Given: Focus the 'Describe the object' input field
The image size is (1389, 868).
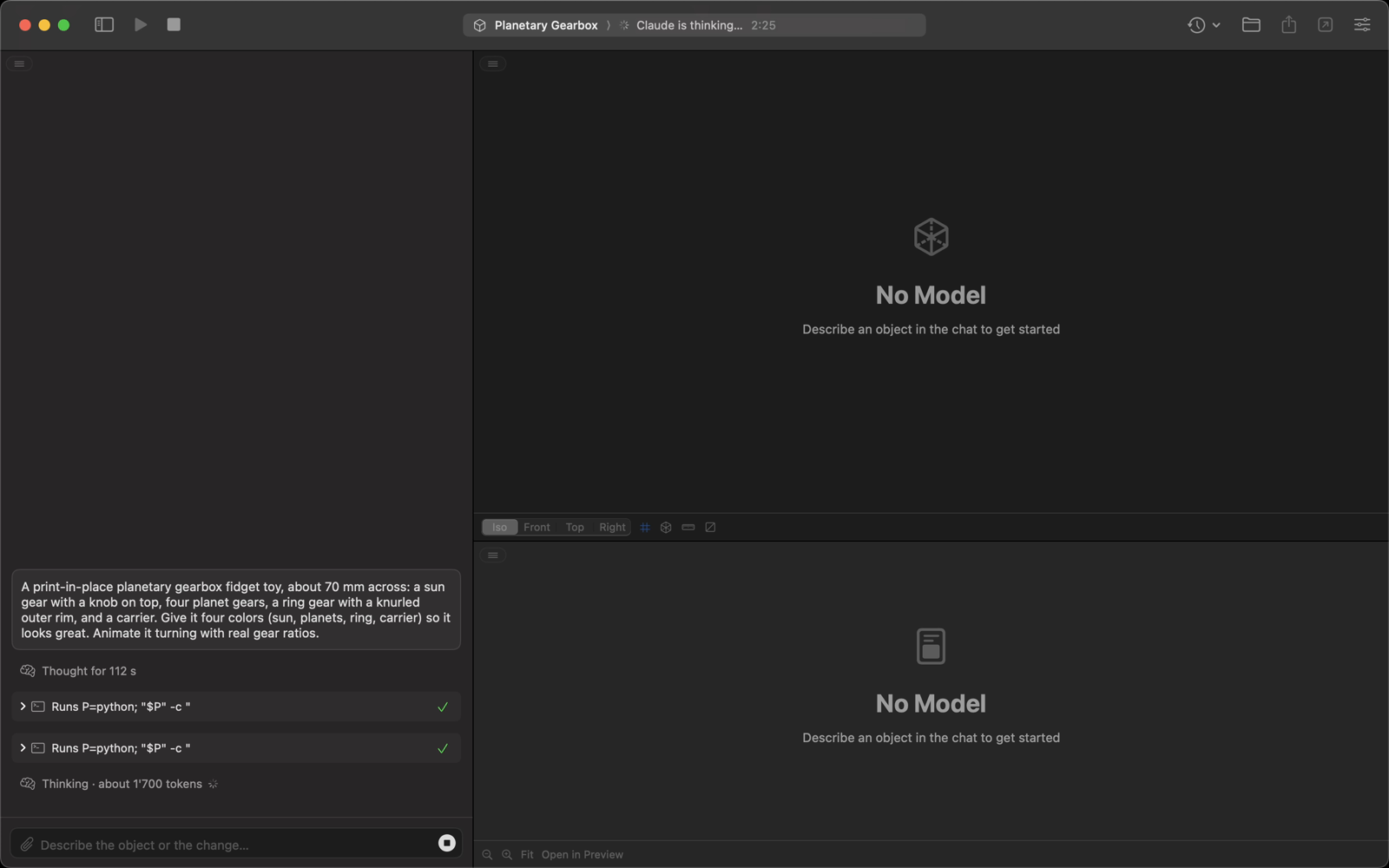Looking at the screenshot, I should [234, 845].
